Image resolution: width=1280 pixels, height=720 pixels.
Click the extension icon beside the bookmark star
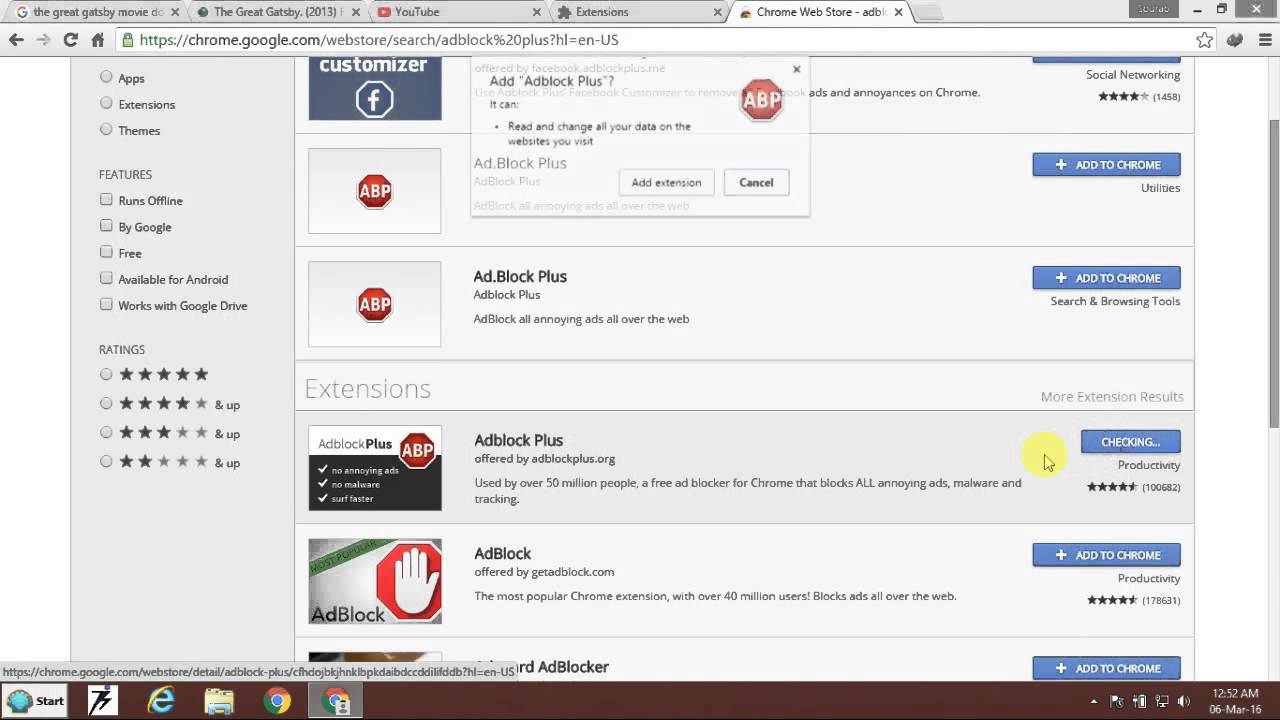pos(1234,40)
